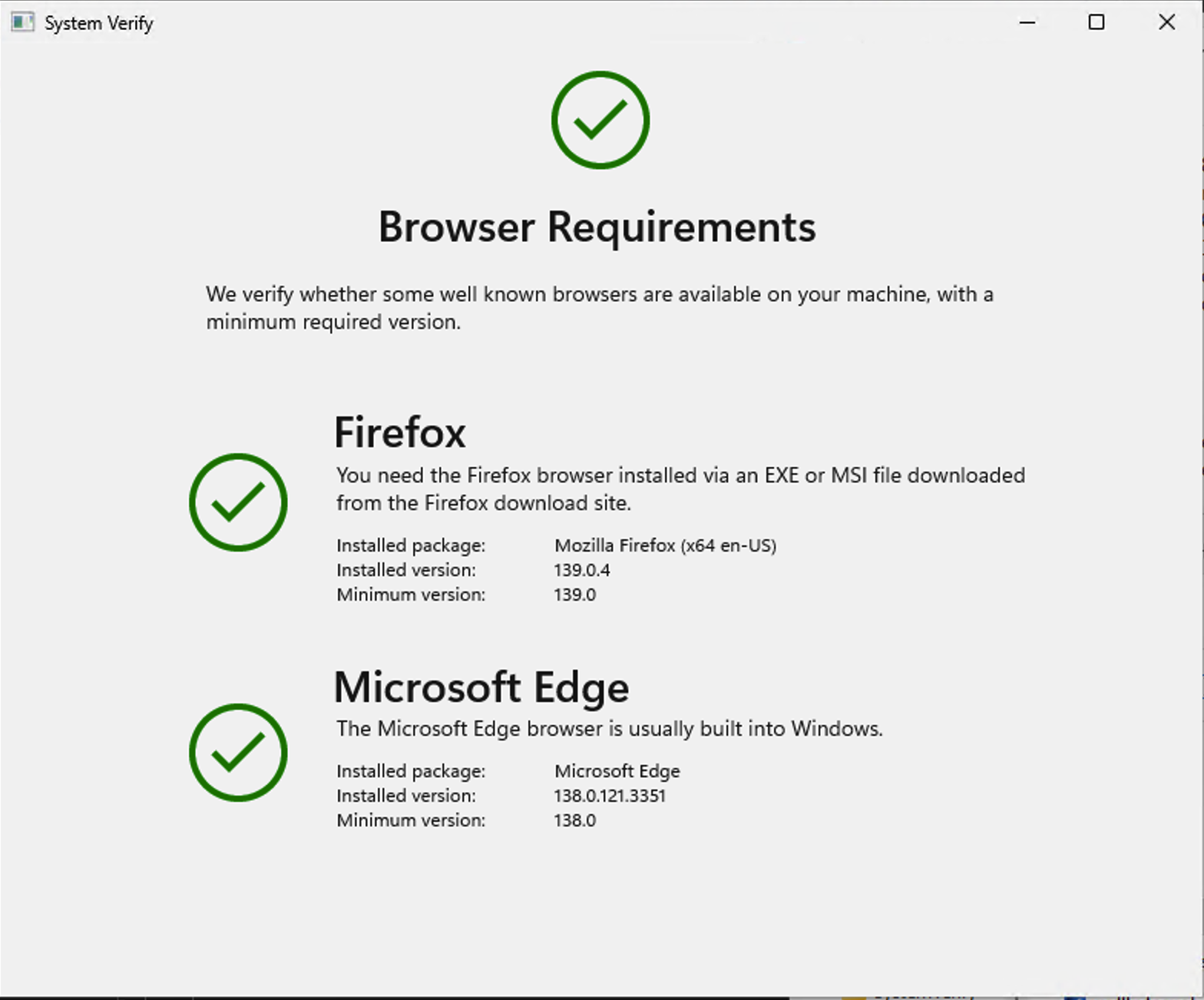Screen dimensions: 1204x1000
Task: Click the Microsoft Edge section heading
Action: (x=481, y=687)
